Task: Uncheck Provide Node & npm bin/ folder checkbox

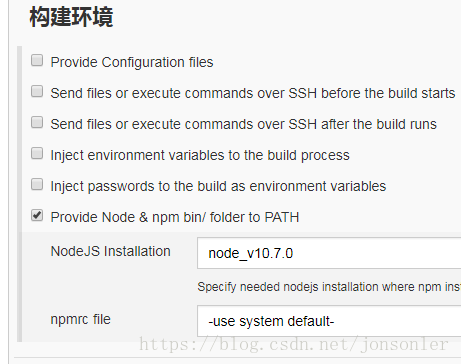Action: click(x=37, y=215)
